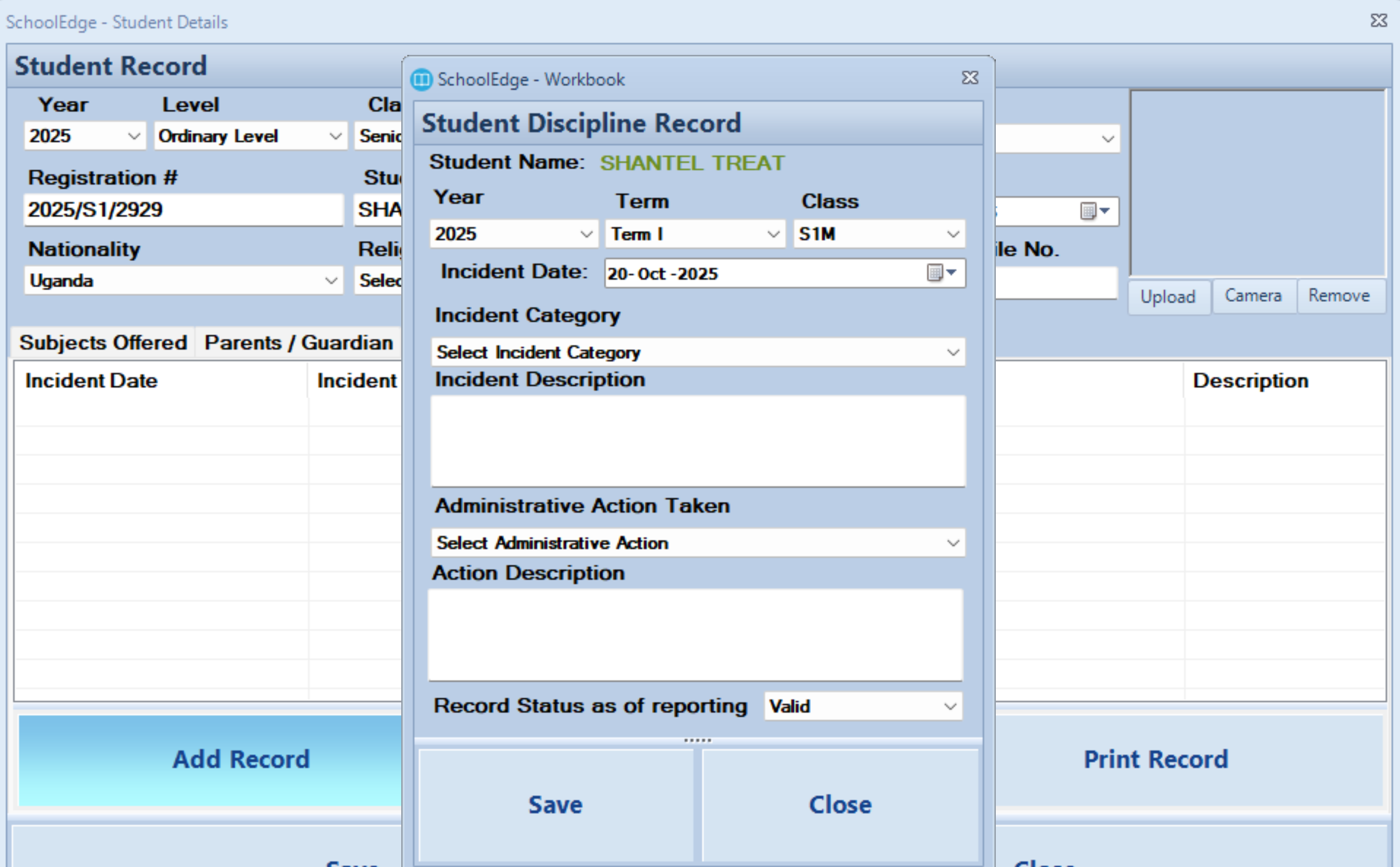Switch to the Parents / Guardian tab

[298, 342]
